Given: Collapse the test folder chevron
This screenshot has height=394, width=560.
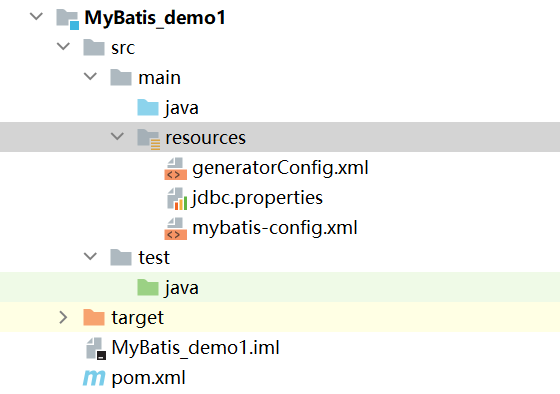Looking at the screenshot, I should coord(90,256).
